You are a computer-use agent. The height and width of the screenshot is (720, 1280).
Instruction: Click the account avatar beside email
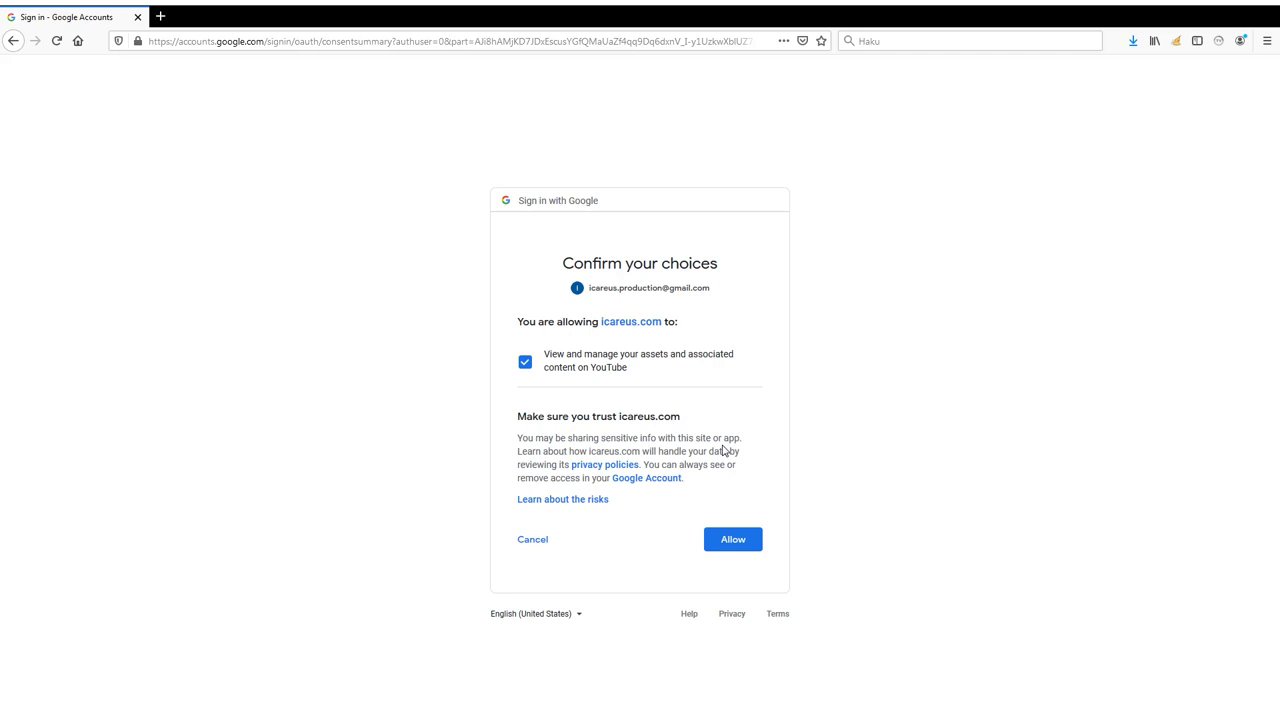577,288
